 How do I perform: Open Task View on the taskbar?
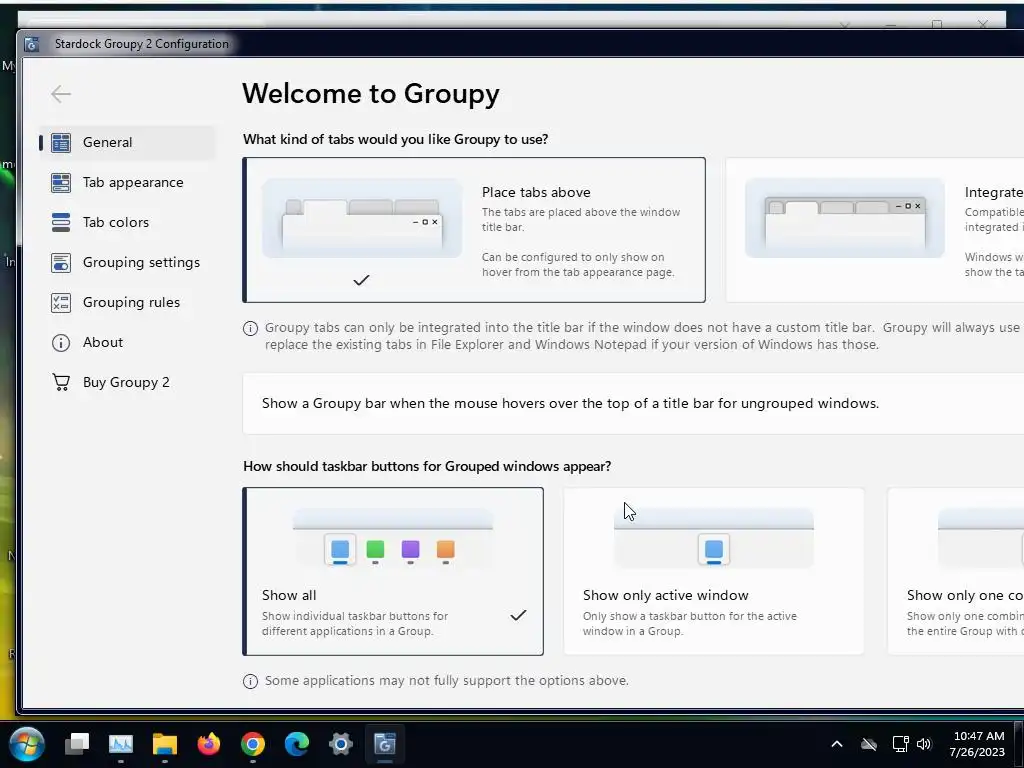pyautogui.click(x=77, y=744)
